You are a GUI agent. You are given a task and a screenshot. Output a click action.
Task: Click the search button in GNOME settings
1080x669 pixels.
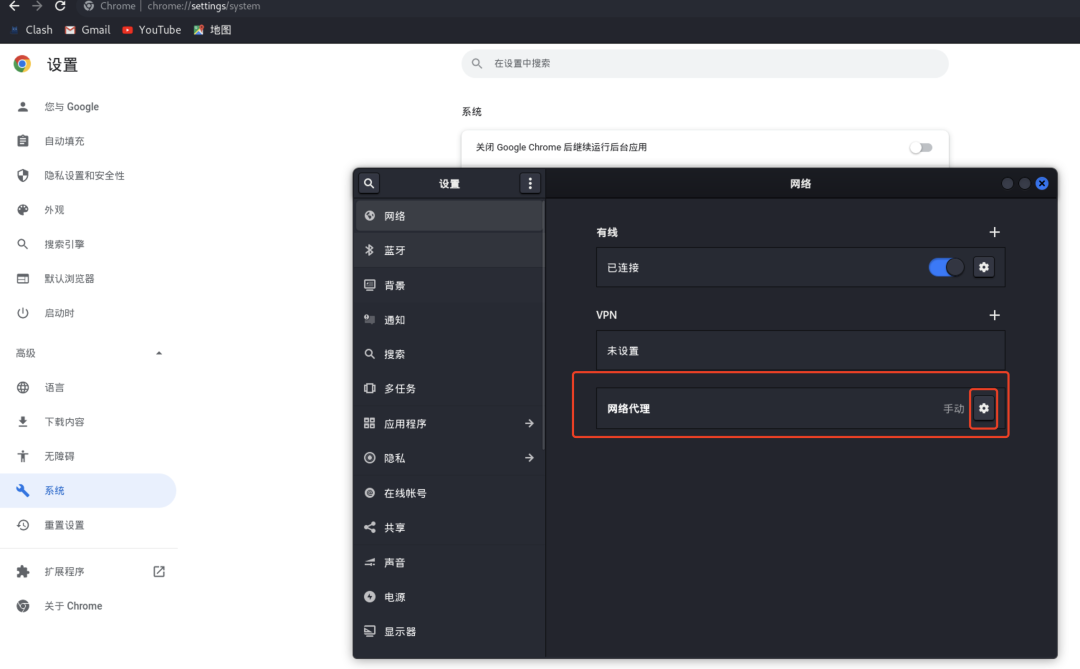pyautogui.click(x=369, y=183)
